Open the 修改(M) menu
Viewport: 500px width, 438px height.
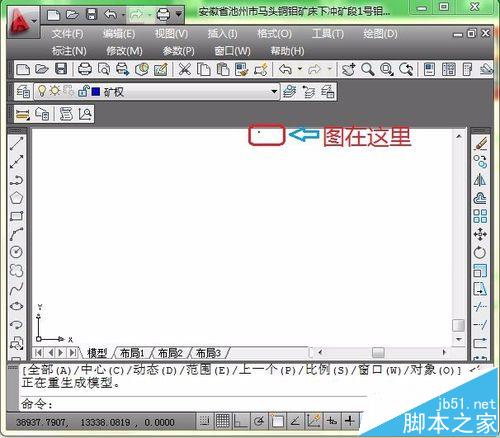124,51
